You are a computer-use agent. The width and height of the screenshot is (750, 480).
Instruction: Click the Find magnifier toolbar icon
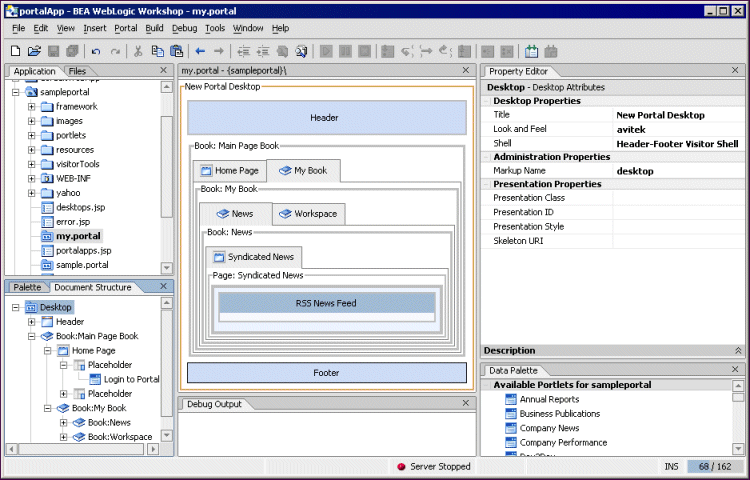301,51
